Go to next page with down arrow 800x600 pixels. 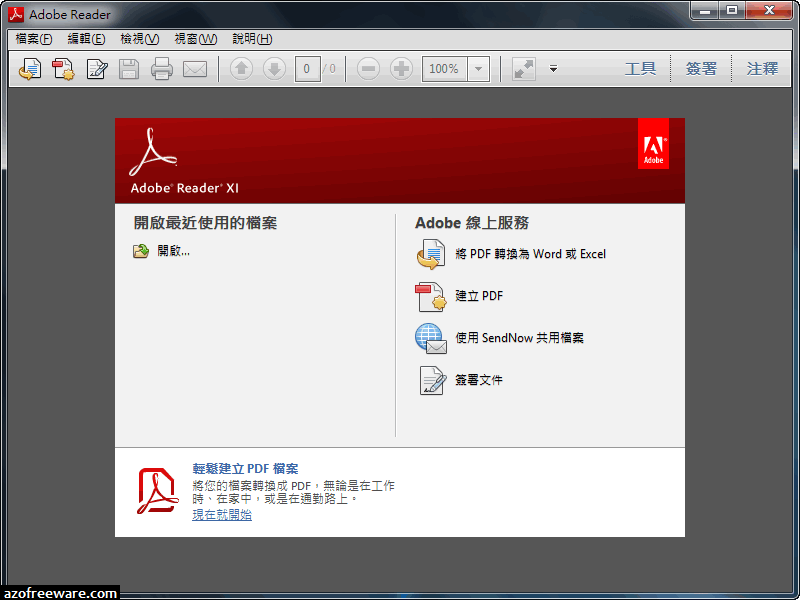pos(274,69)
